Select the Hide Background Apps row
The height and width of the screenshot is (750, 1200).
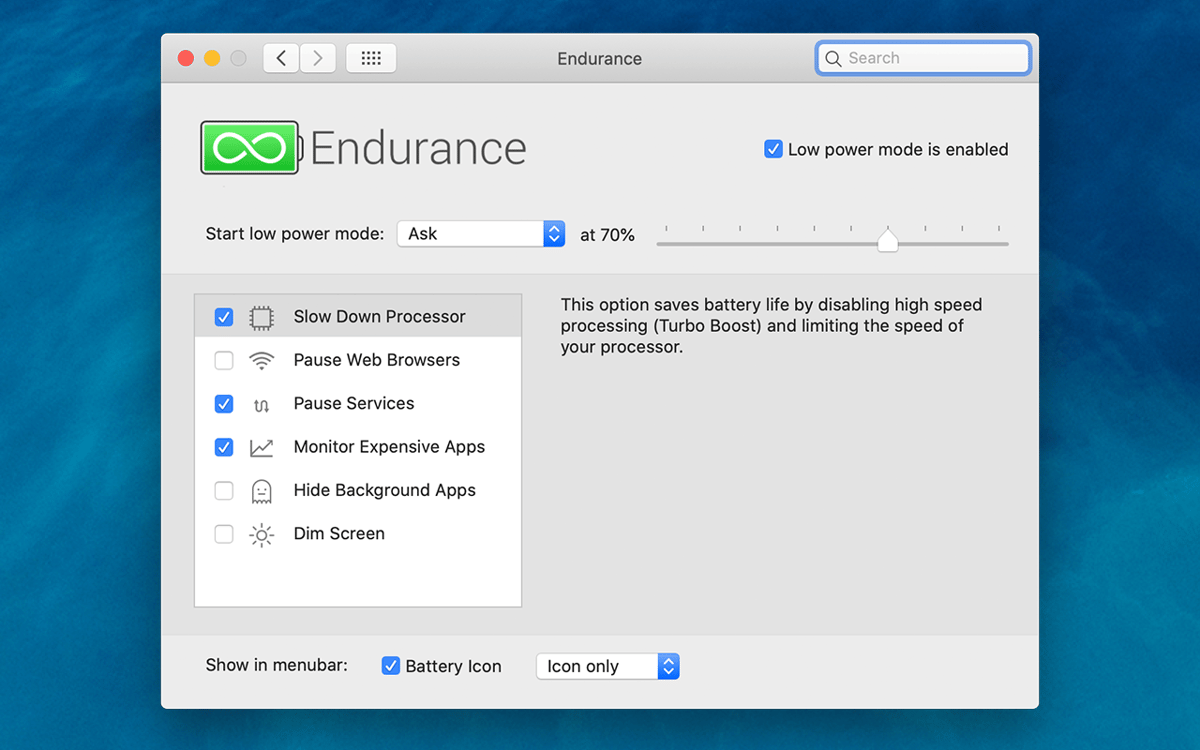[384, 491]
